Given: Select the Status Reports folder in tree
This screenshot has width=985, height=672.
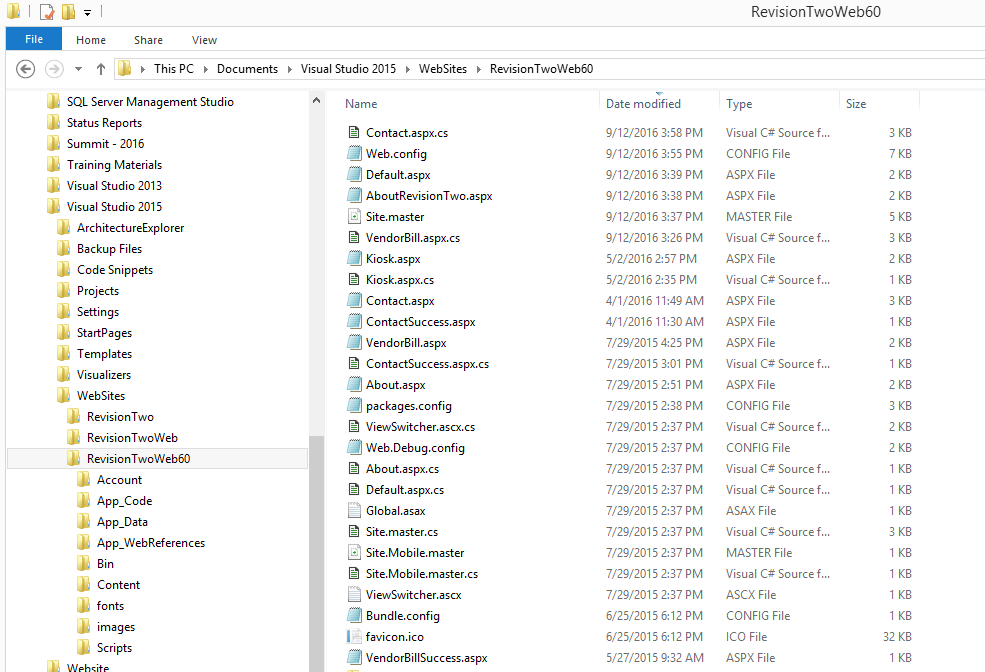Looking at the screenshot, I should pos(104,122).
